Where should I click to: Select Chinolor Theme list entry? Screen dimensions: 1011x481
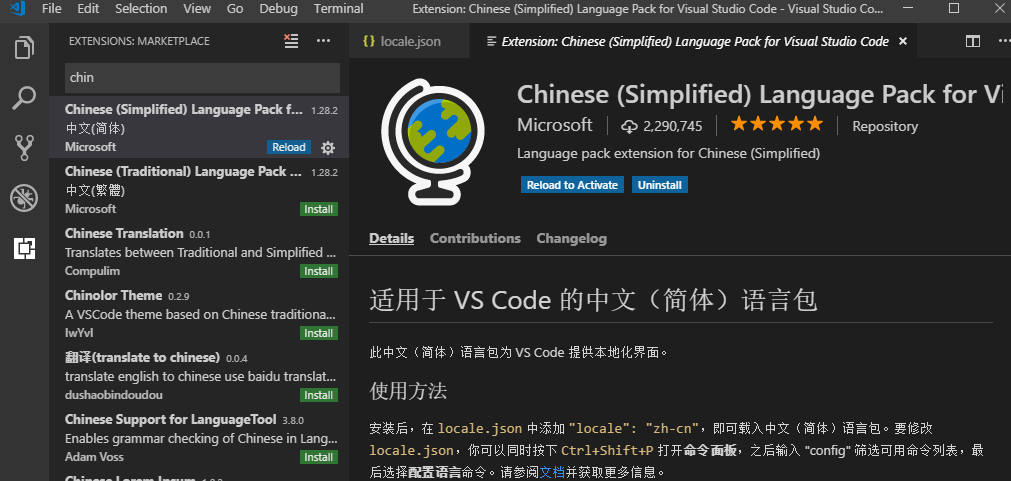[199, 313]
